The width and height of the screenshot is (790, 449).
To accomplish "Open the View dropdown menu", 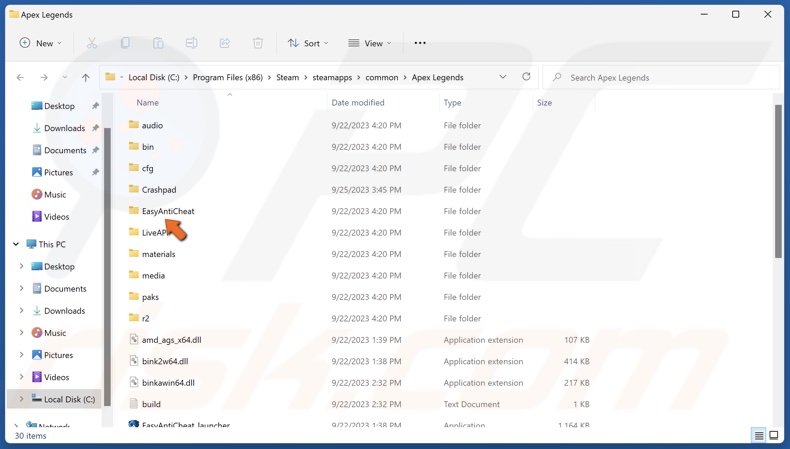I will point(370,43).
